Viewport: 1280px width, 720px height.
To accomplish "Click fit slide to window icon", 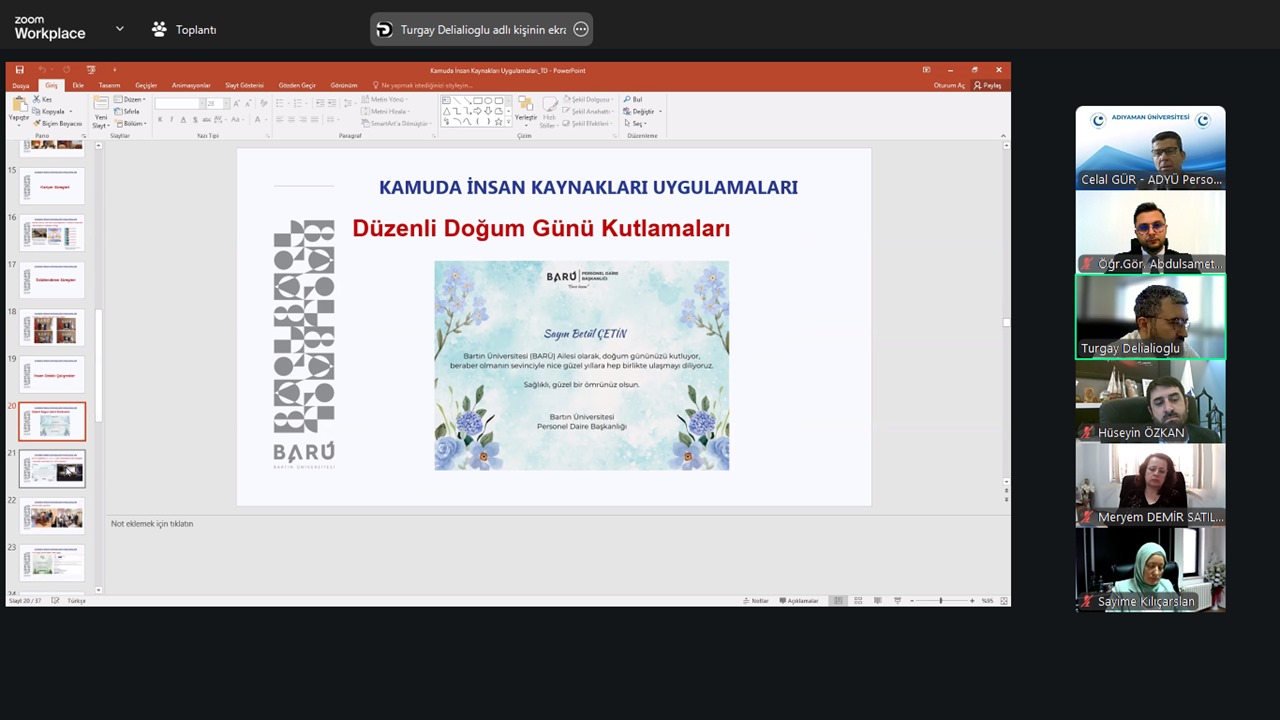I will [x=1004, y=601].
